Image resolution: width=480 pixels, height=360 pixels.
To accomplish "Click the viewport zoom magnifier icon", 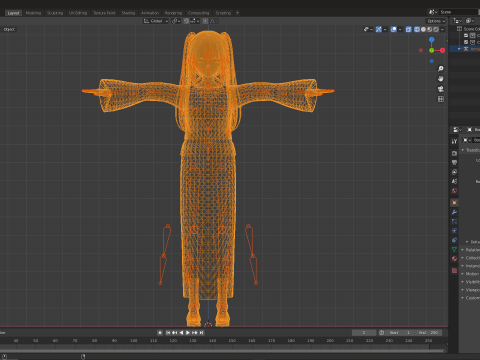I will click(x=441, y=69).
